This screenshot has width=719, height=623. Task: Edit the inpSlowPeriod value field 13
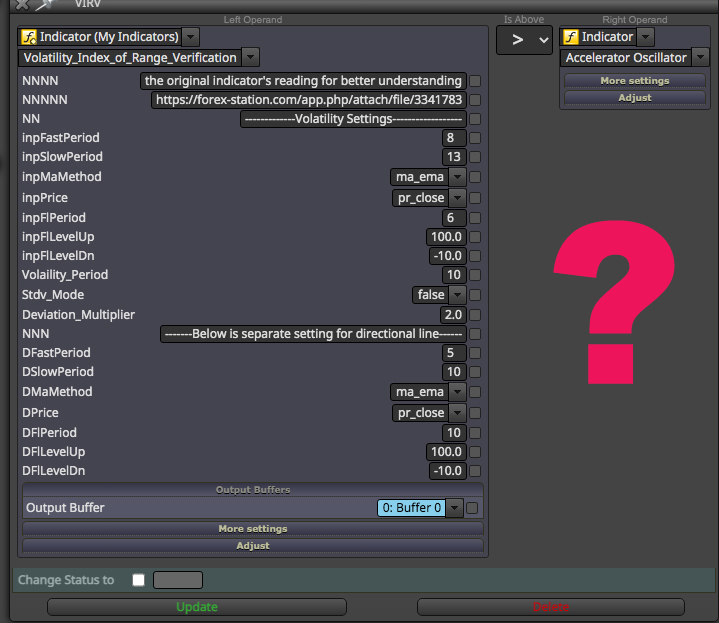click(454, 157)
